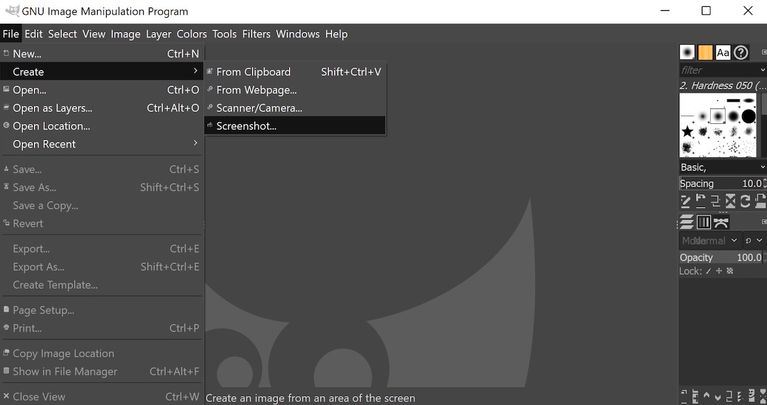Toggle lock position and size icon
This screenshot has height=405, width=767.
pyautogui.click(x=719, y=271)
